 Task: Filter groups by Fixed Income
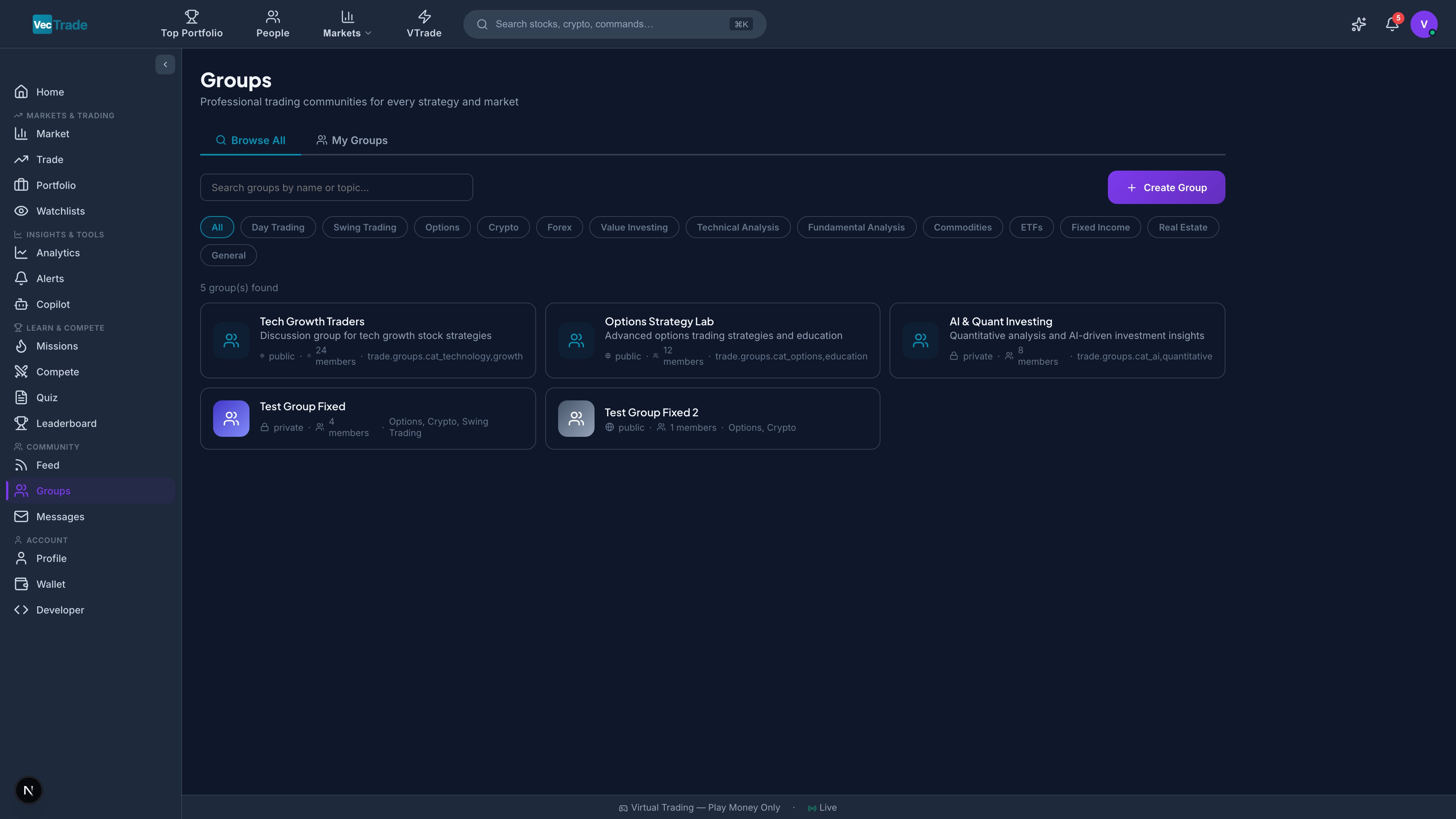[1100, 227]
